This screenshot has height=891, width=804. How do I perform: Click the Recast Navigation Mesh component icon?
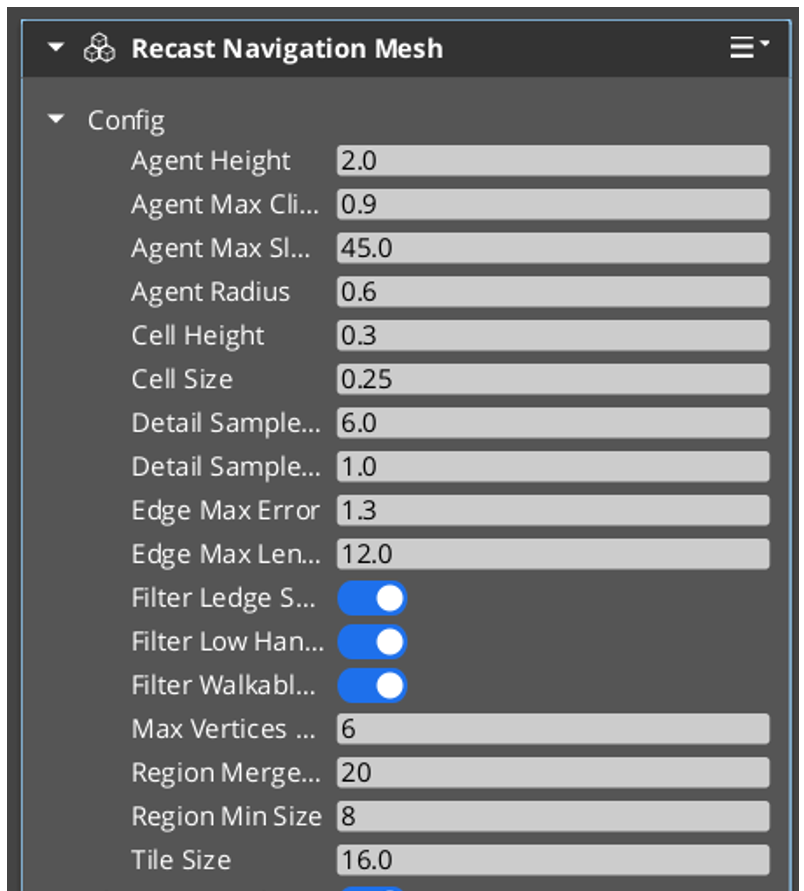(x=97, y=47)
